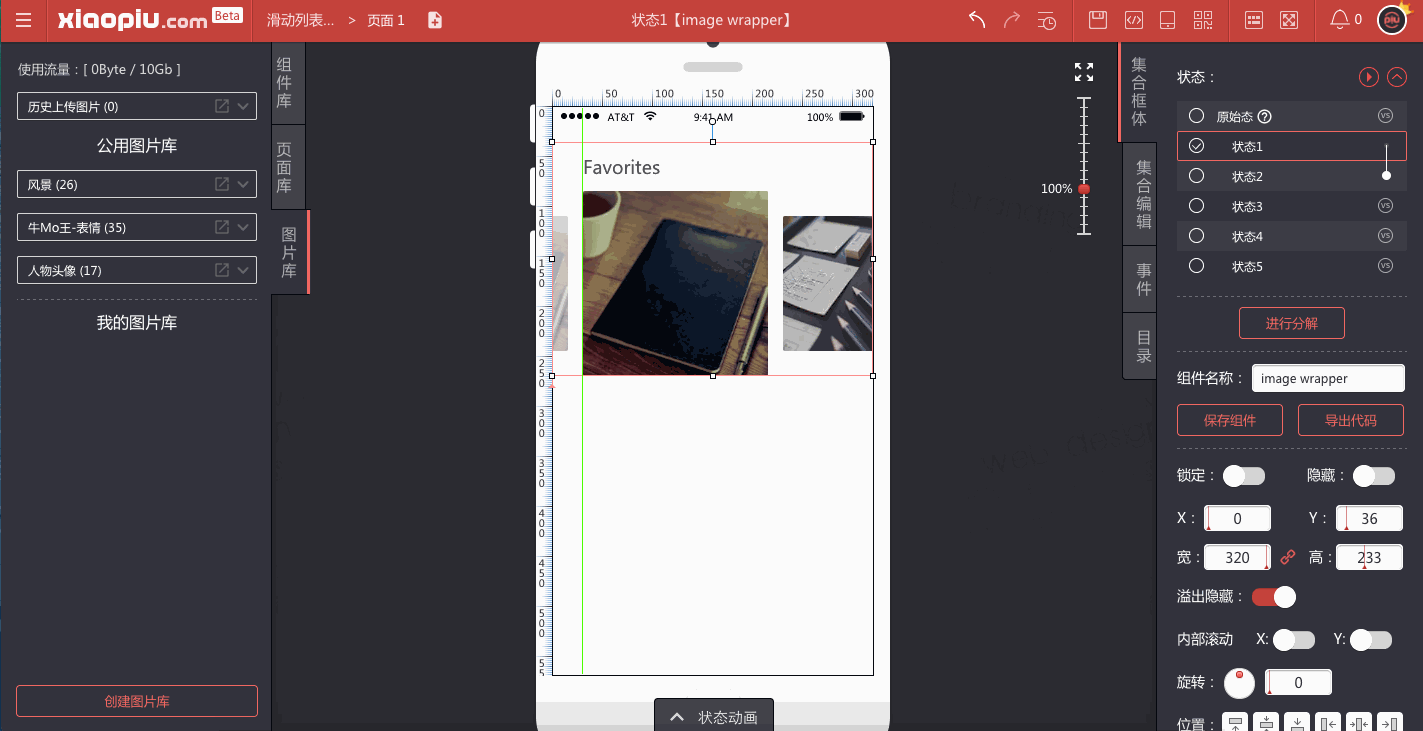Click the 滑动列表... breadcrumb link

point(300,20)
